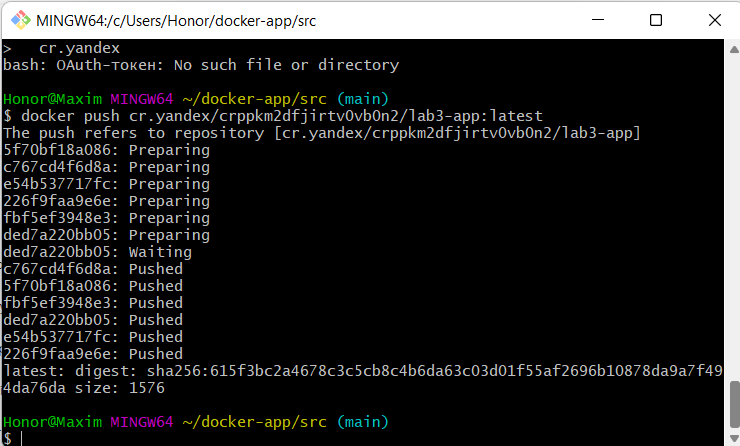This screenshot has height=446, width=740.
Task: Click the 'The push refers to repository' line
Action: click(322, 133)
